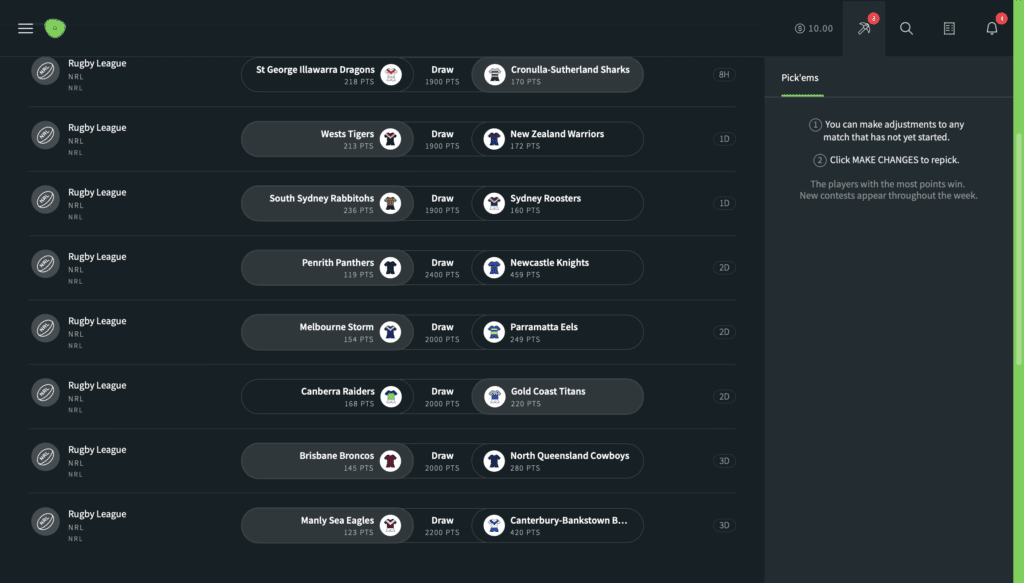Viewport: 1024px width, 583px height.
Task: Switch to the Pick'ems tab
Action: click(x=802, y=77)
